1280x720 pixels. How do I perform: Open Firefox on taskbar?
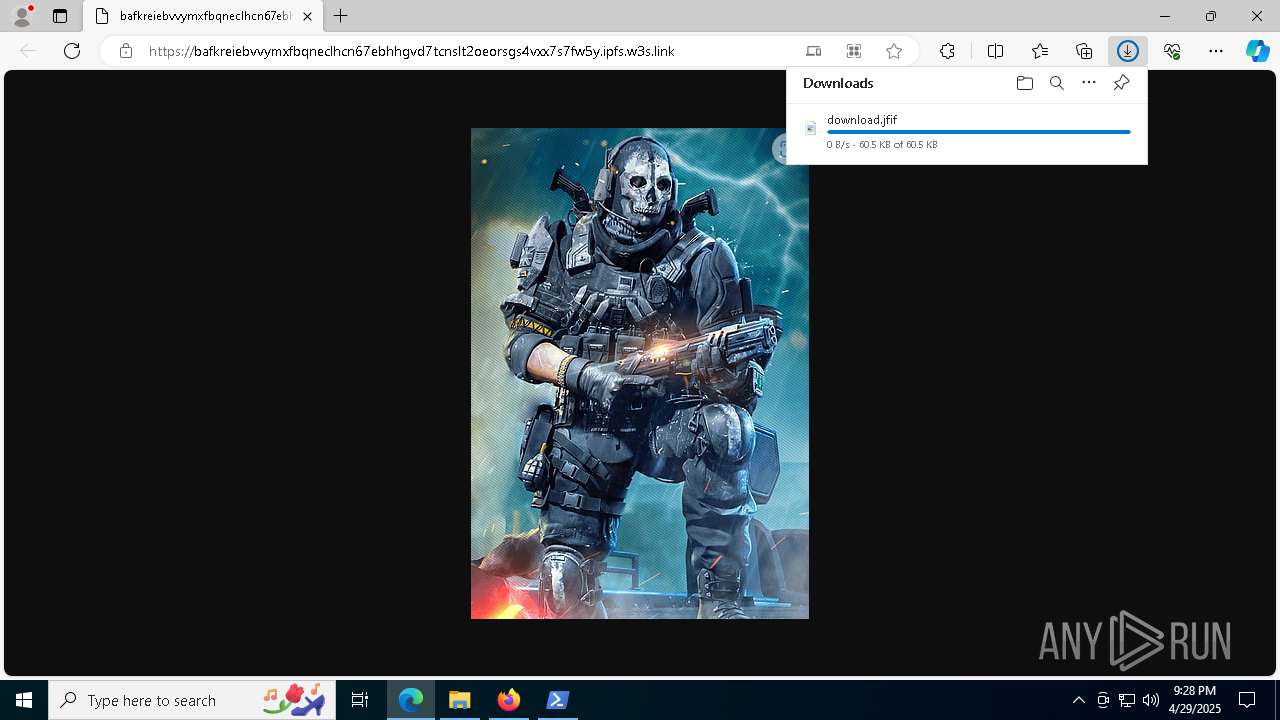pyautogui.click(x=509, y=700)
